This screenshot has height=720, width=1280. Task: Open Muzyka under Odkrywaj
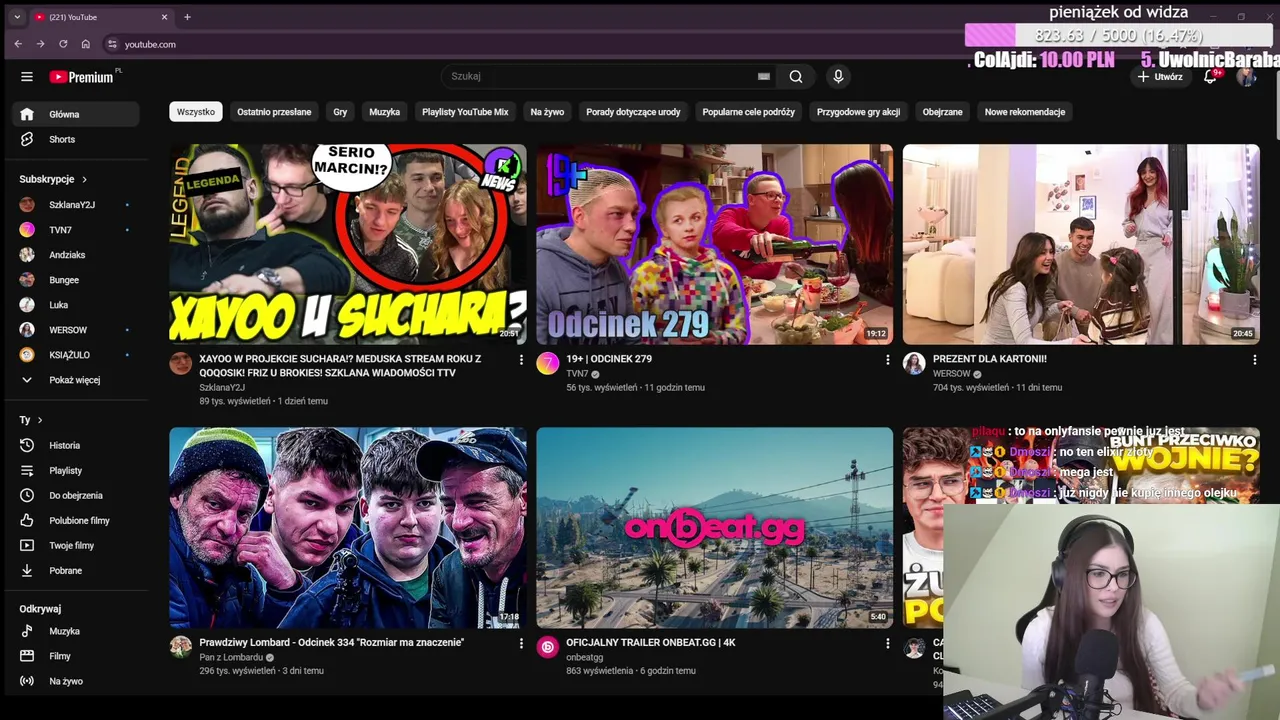tap(76, 631)
